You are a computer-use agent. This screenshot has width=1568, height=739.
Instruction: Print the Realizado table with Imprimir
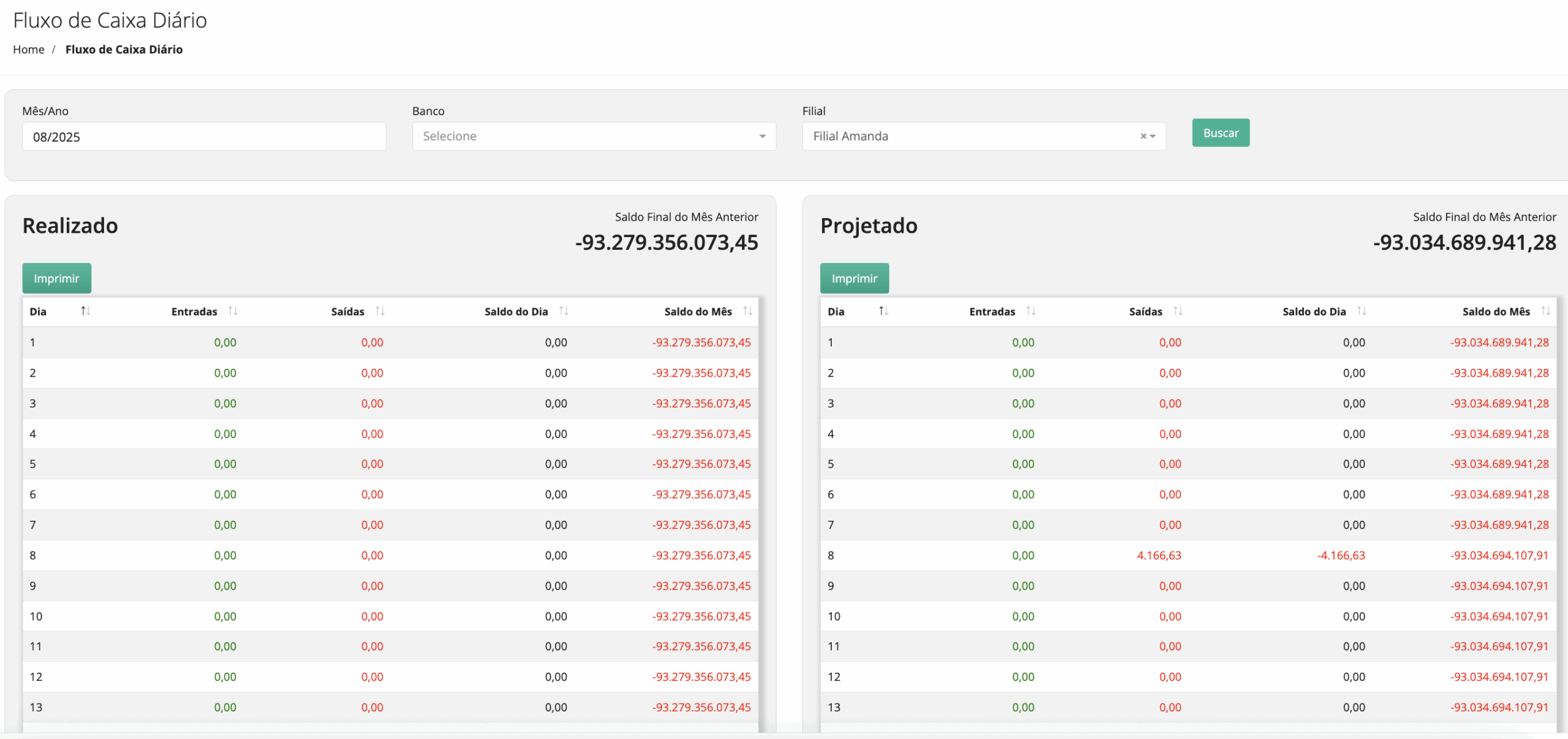[x=56, y=278]
